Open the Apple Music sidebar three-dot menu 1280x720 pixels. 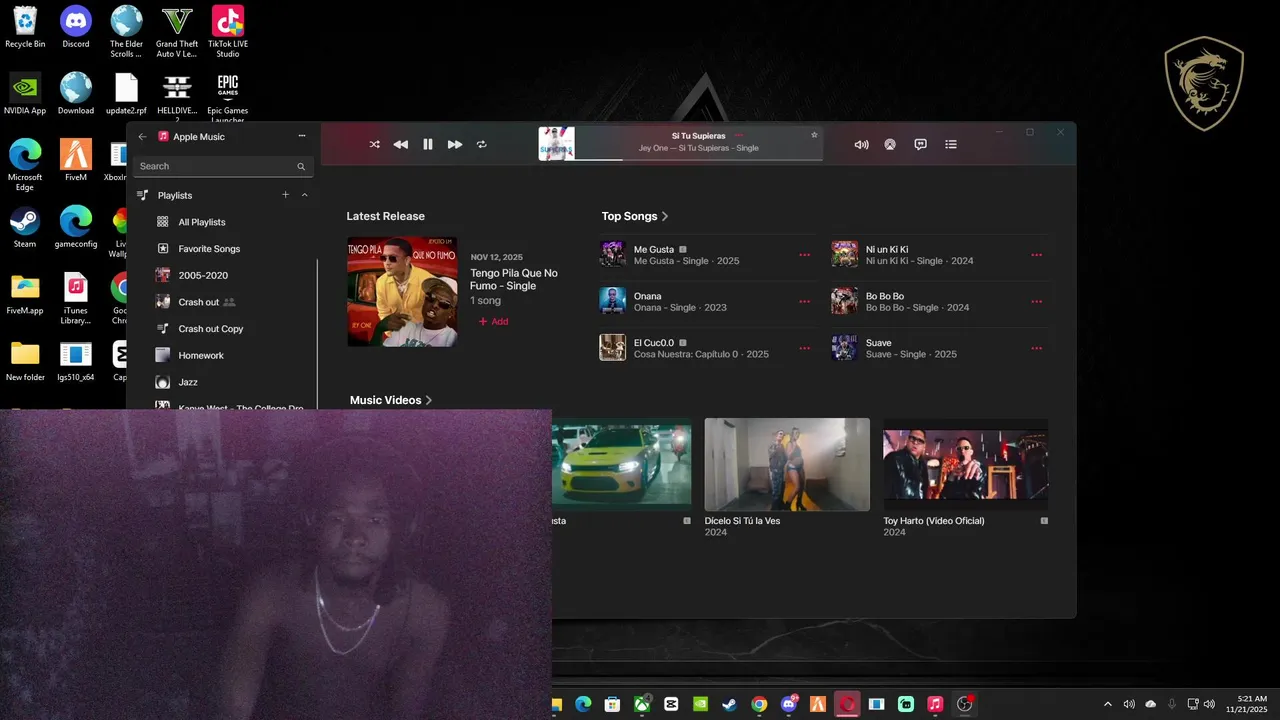302,136
